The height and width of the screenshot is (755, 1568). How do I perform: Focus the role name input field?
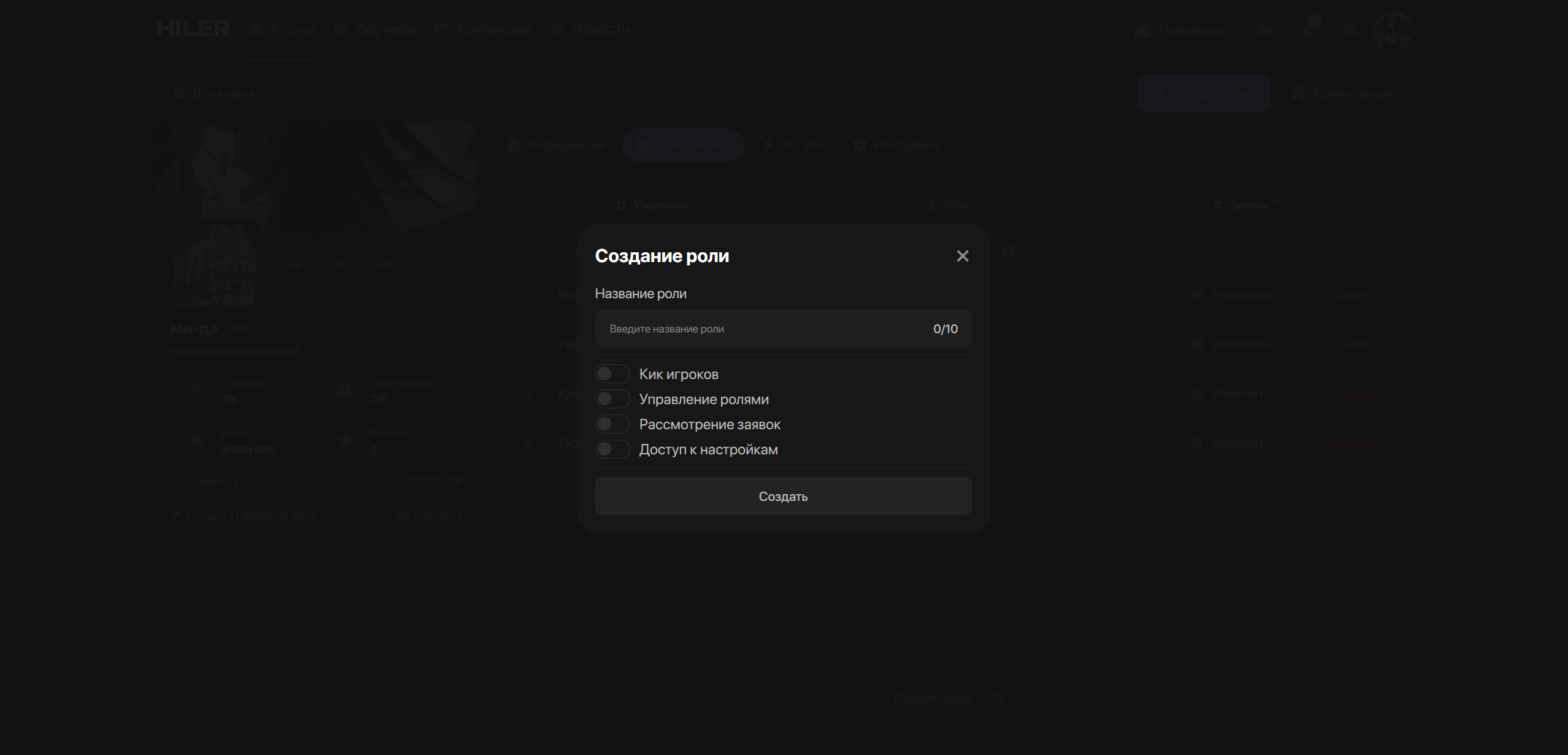coord(783,329)
